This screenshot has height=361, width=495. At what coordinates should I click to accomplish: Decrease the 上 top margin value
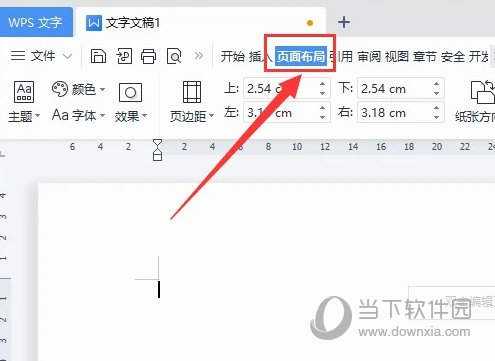pos(322,93)
